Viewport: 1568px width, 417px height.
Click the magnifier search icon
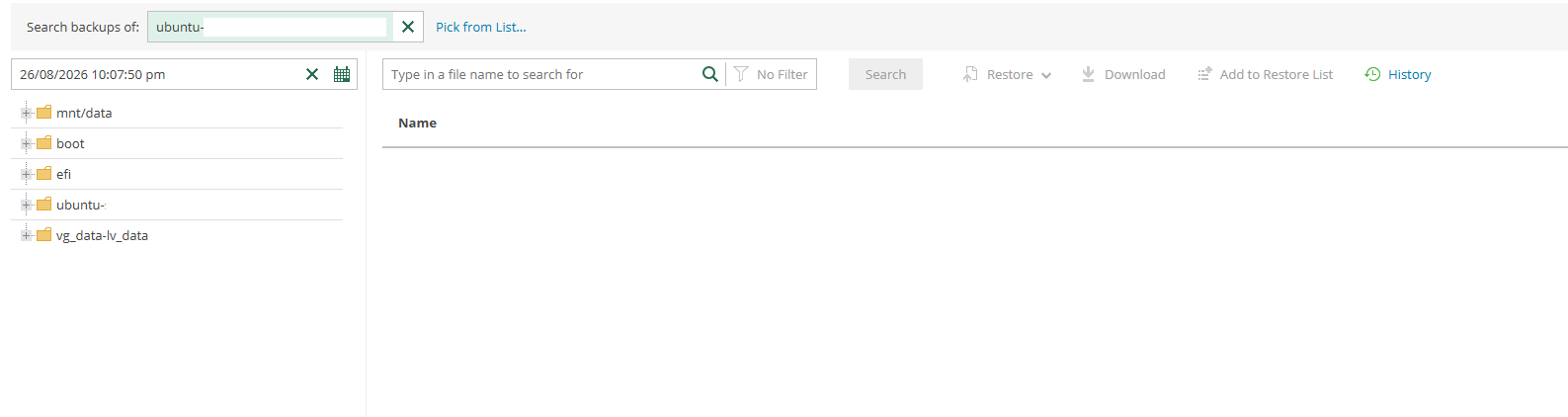(709, 74)
